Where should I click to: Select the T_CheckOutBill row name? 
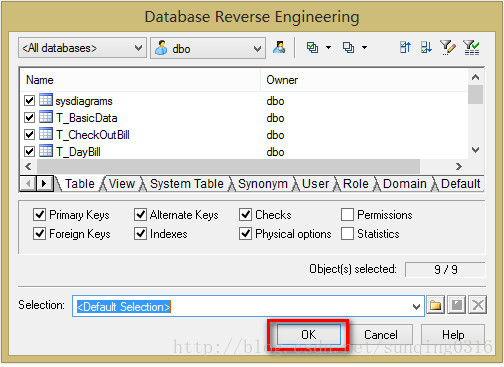click(93, 135)
